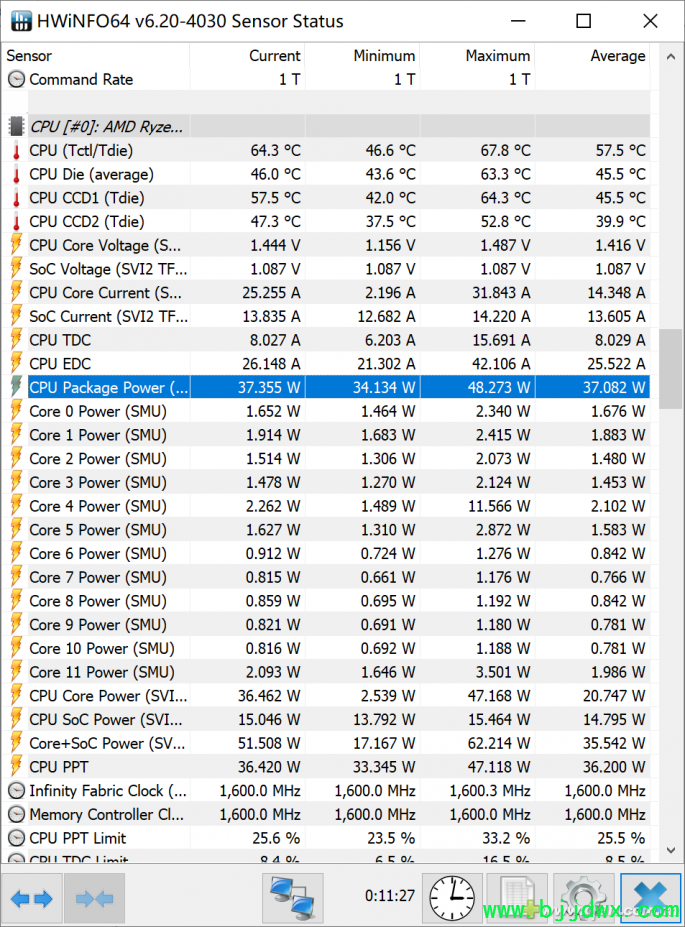Click thermometer icon for CPU Die (average)
The width and height of the screenshot is (685, 927).
pos(17,174)
